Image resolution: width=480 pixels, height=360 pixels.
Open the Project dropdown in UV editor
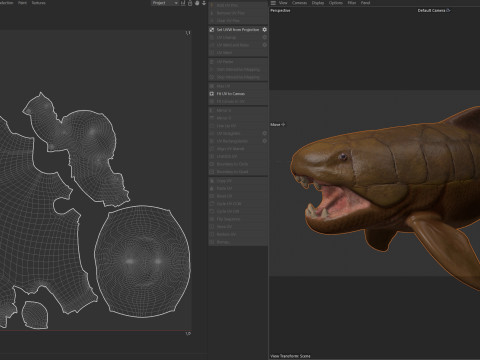point(165,3)
